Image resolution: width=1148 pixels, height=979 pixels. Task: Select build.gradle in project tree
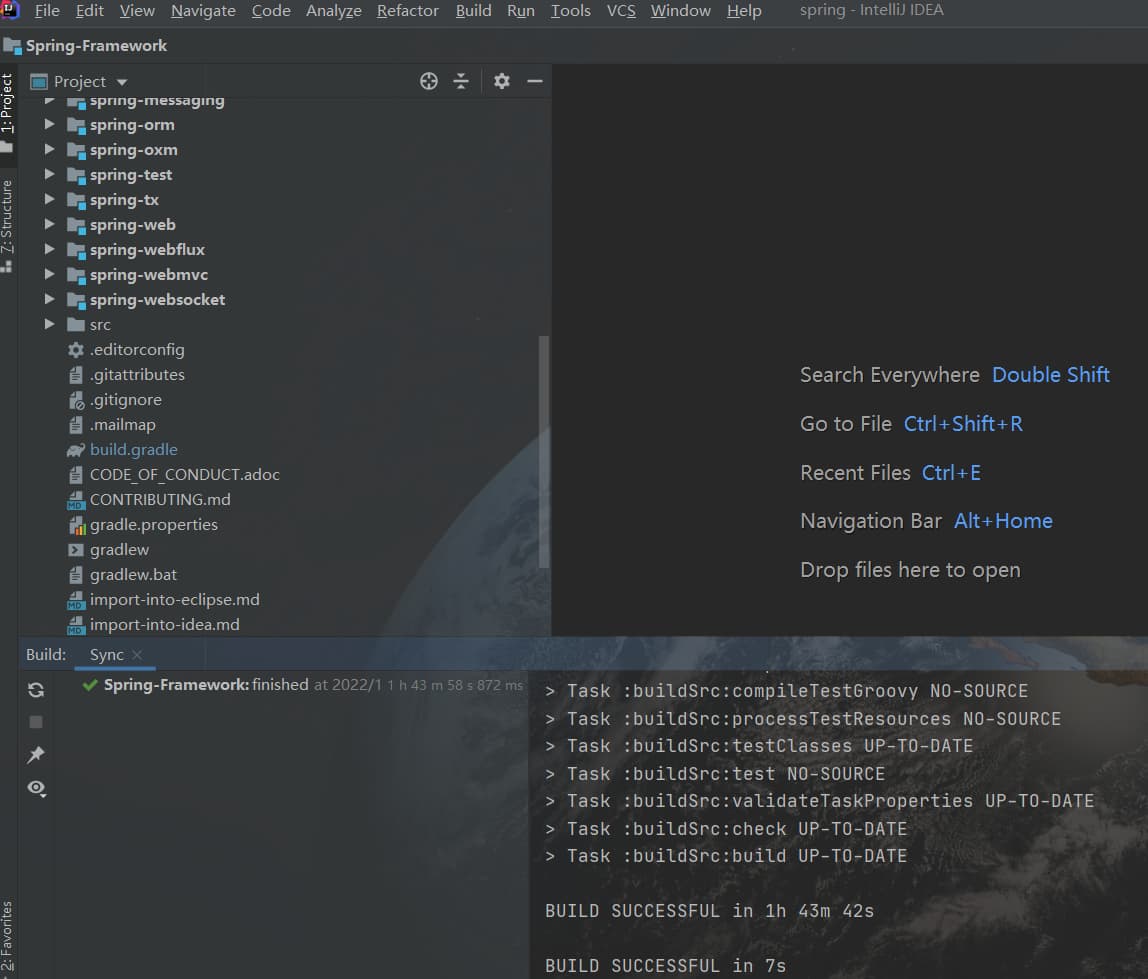[x=133, y=450]
